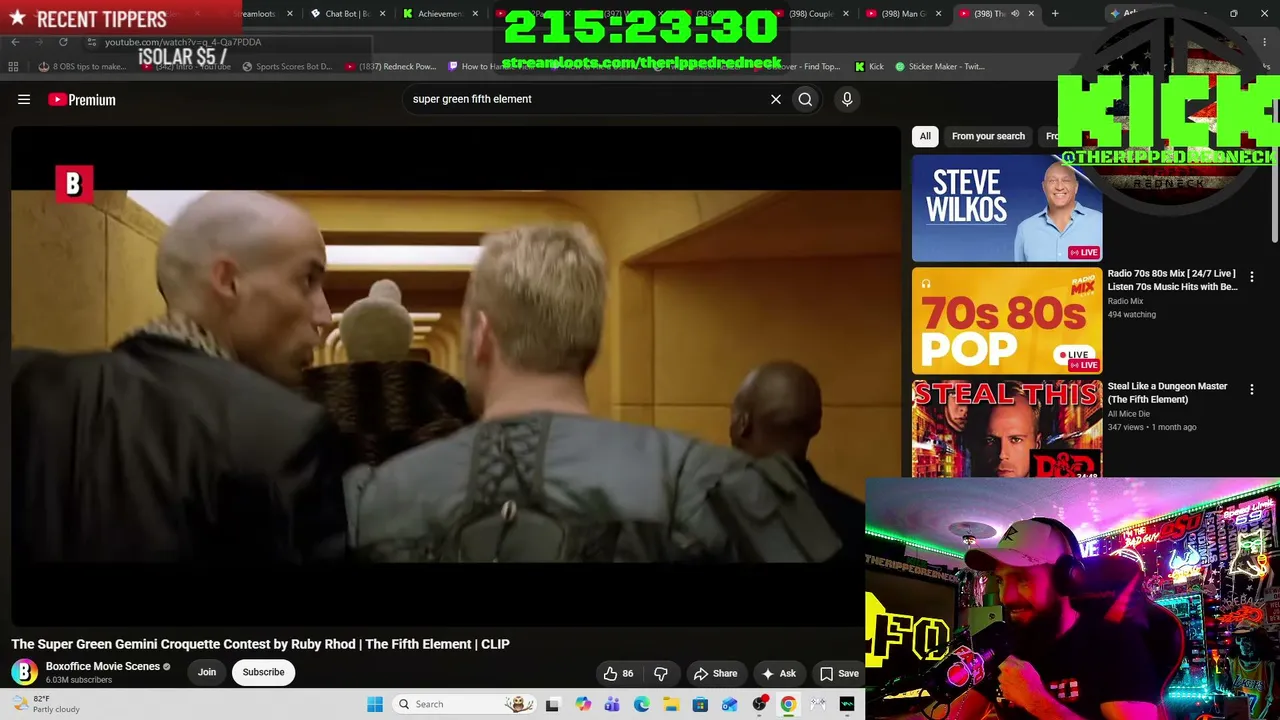Viewport: 1280px width, 720px height.
Task: Open browser apps grid in bookmarks bar
Action: pos(13,66)
